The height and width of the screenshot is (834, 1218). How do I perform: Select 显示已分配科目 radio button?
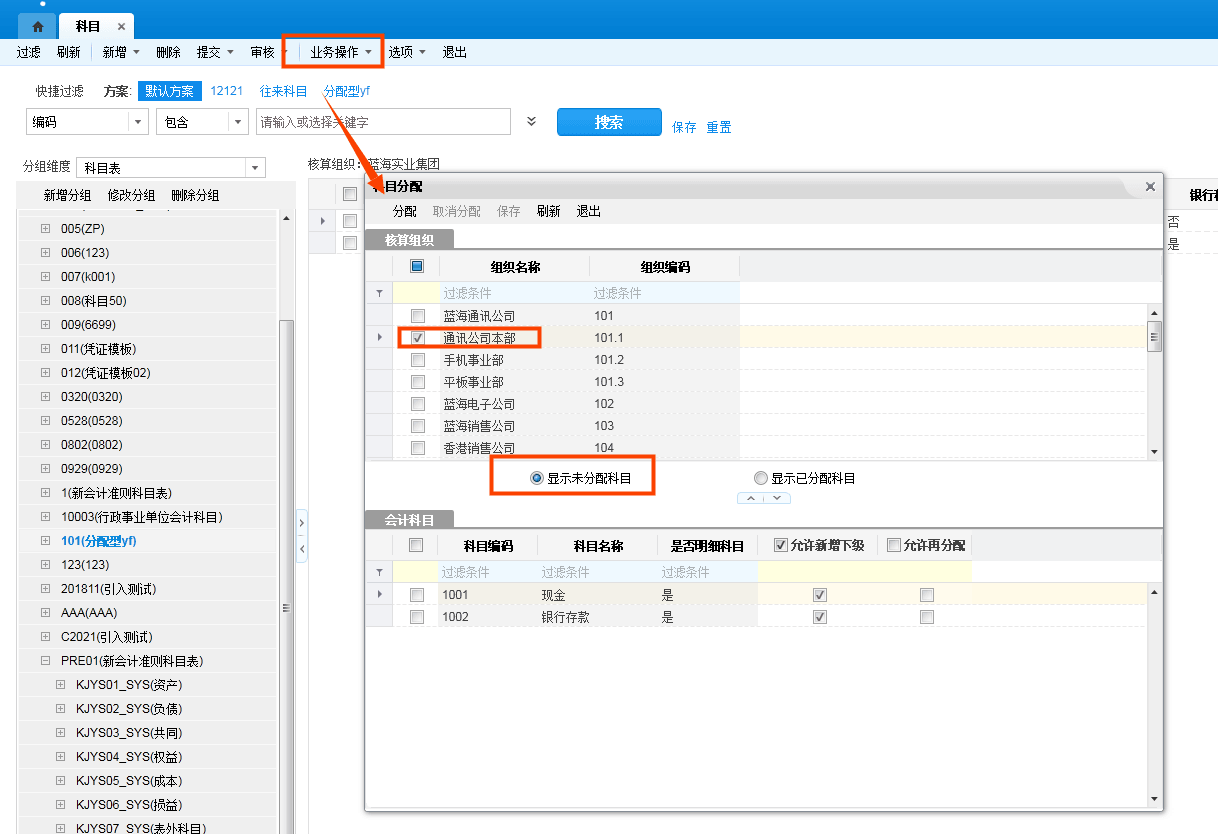[x=761, y=478]
